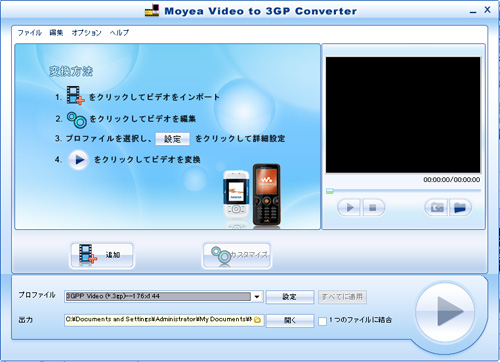The height and width of the screenshot is (362, 500).
Task: Click the カスタマイズ edit button
Action: [237, 255]
